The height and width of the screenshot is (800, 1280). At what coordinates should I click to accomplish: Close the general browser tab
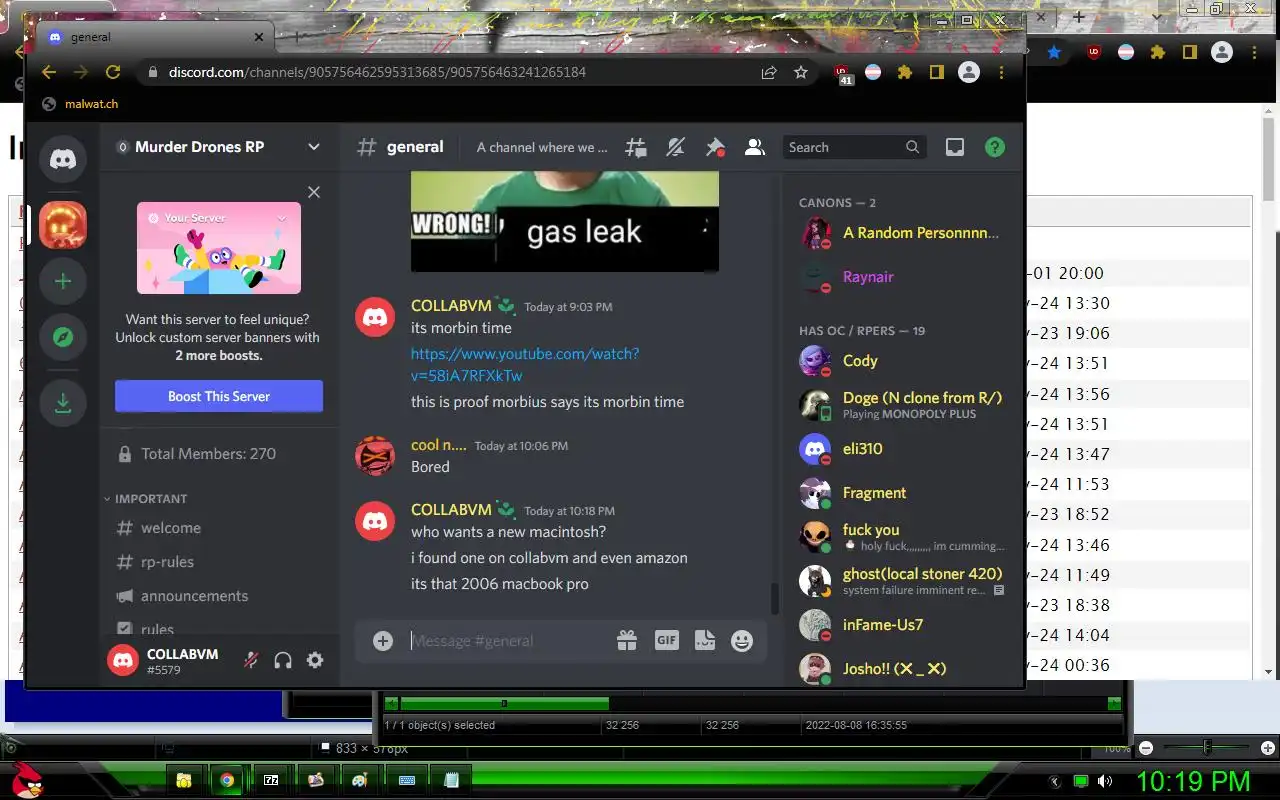(259, 37)
